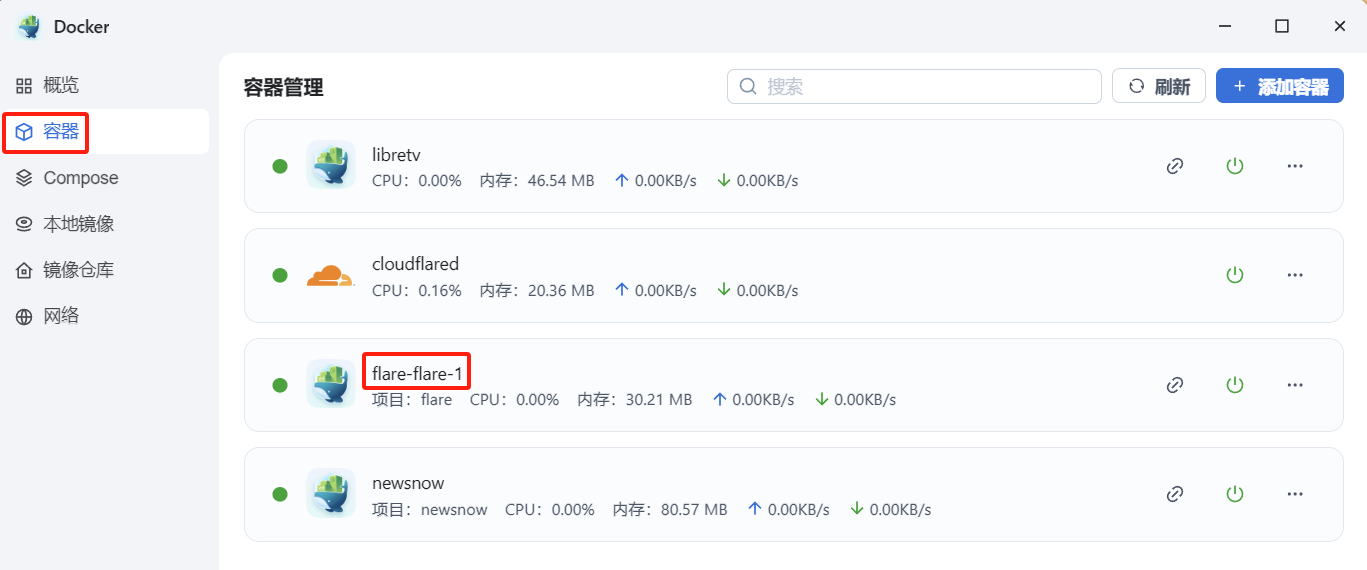Click the libretv container whale icon
The image size is (1367, 570).
click(x=330, y=166)
